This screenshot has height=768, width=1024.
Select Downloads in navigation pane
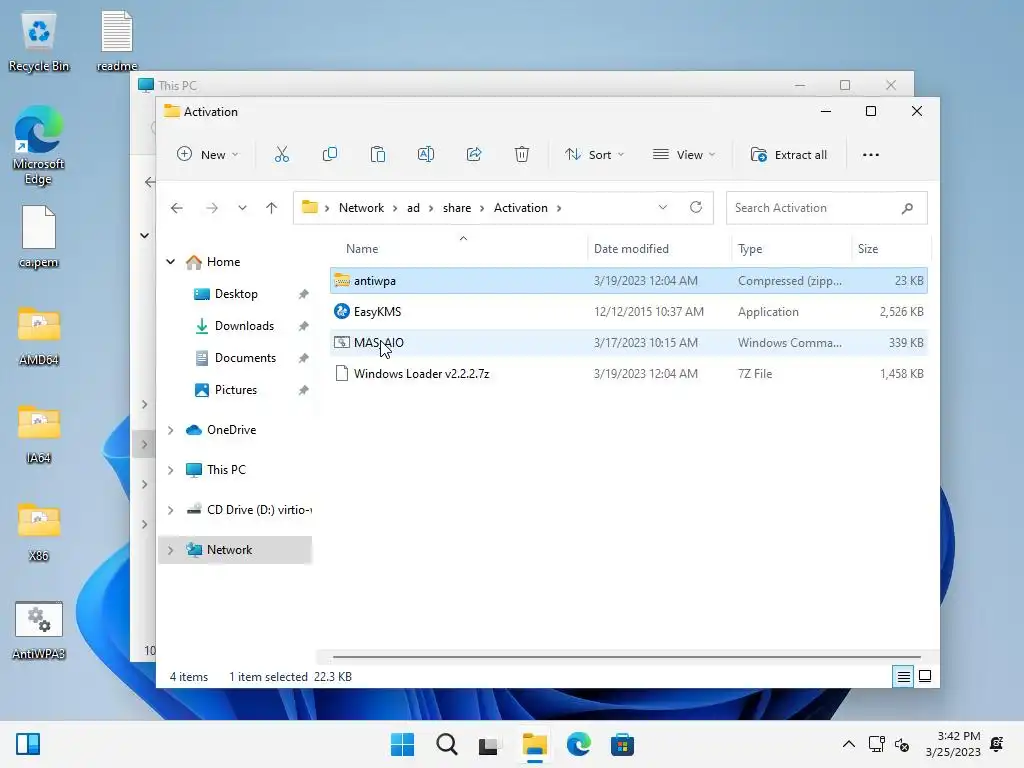tap(244, 326)
